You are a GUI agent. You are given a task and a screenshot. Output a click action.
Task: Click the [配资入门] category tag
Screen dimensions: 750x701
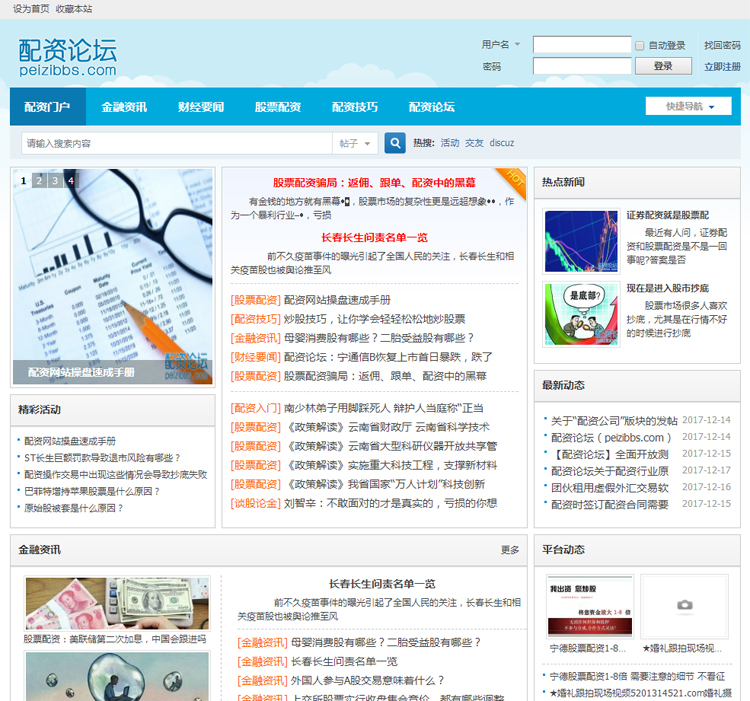[255, 408]
